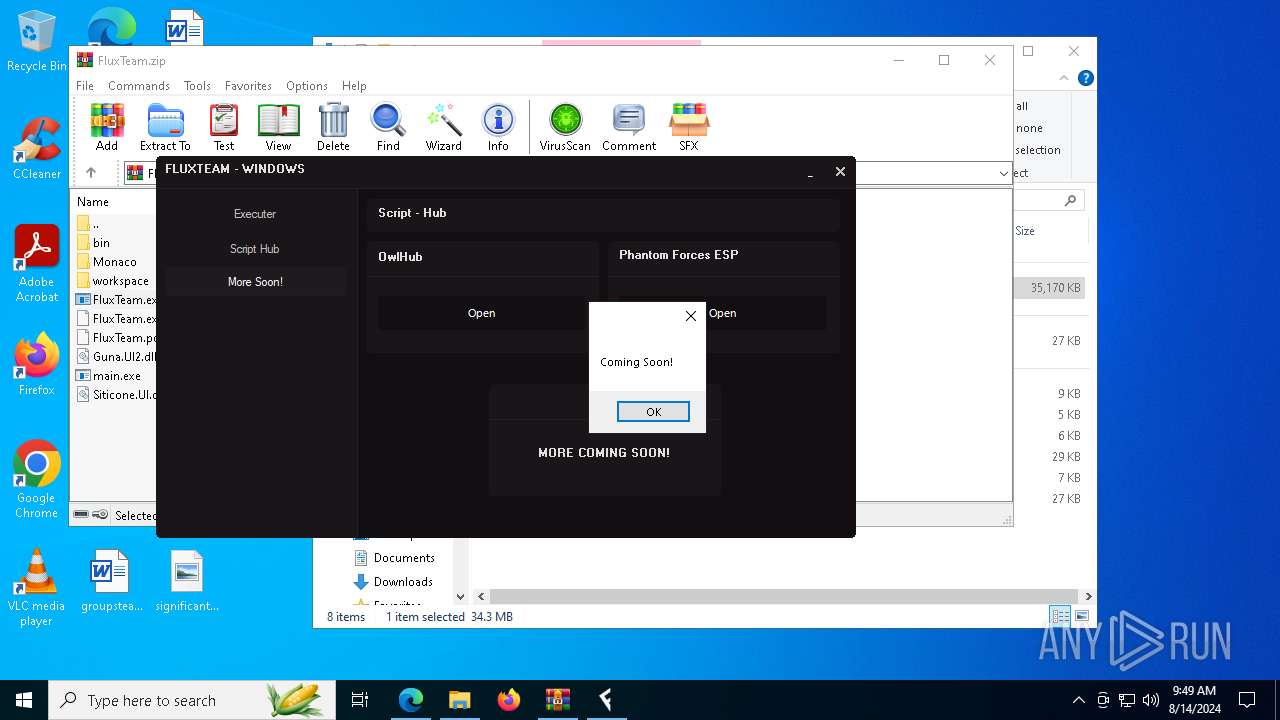Minimize the FluxTeam window
Viewport: 1280px width, 720px height.
coord(810,173)
